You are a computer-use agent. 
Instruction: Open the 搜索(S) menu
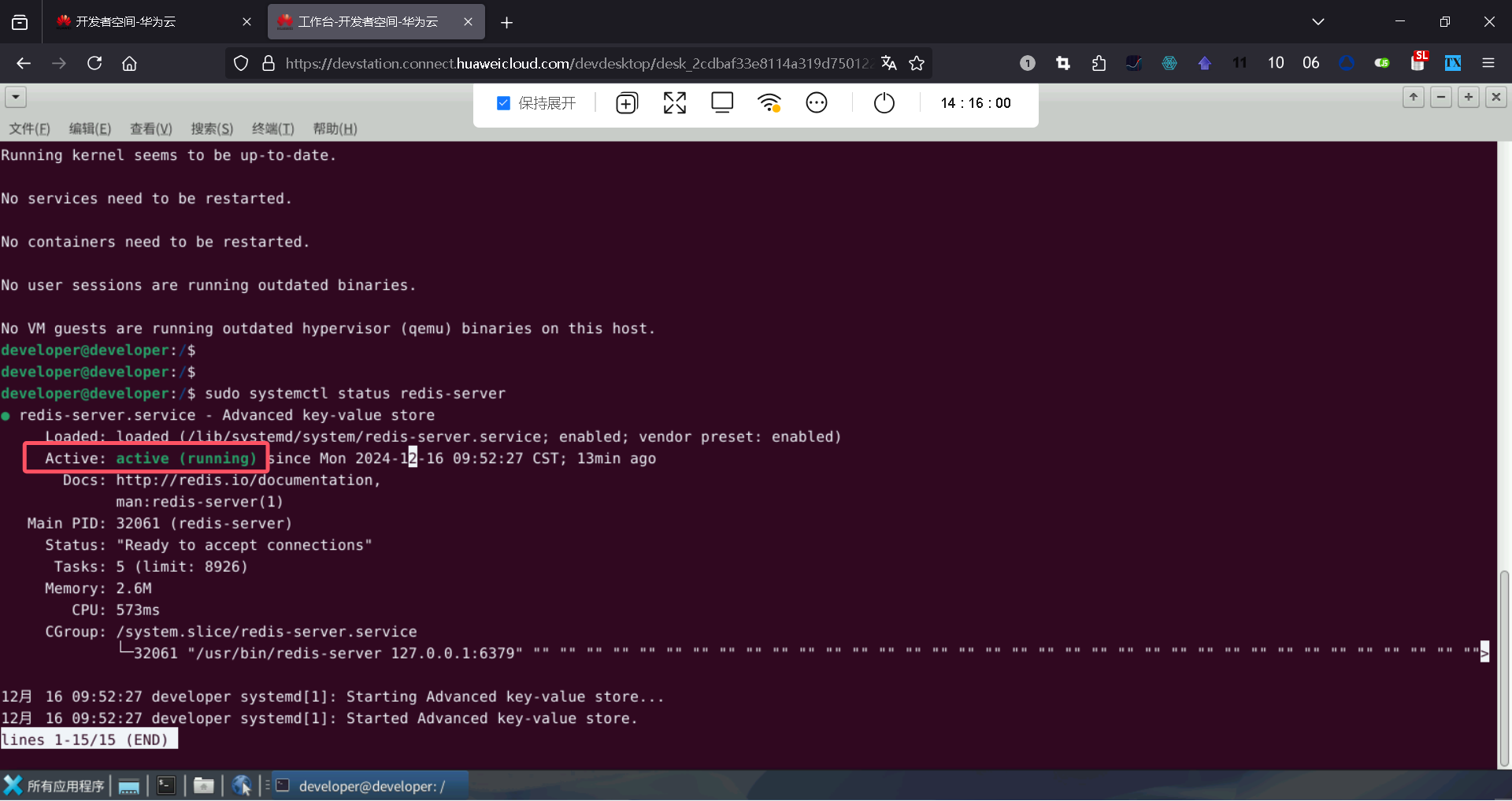212,128
